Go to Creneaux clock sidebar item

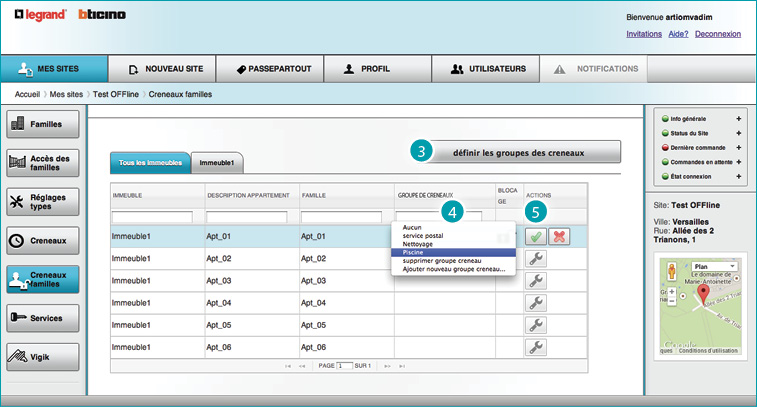41,240
